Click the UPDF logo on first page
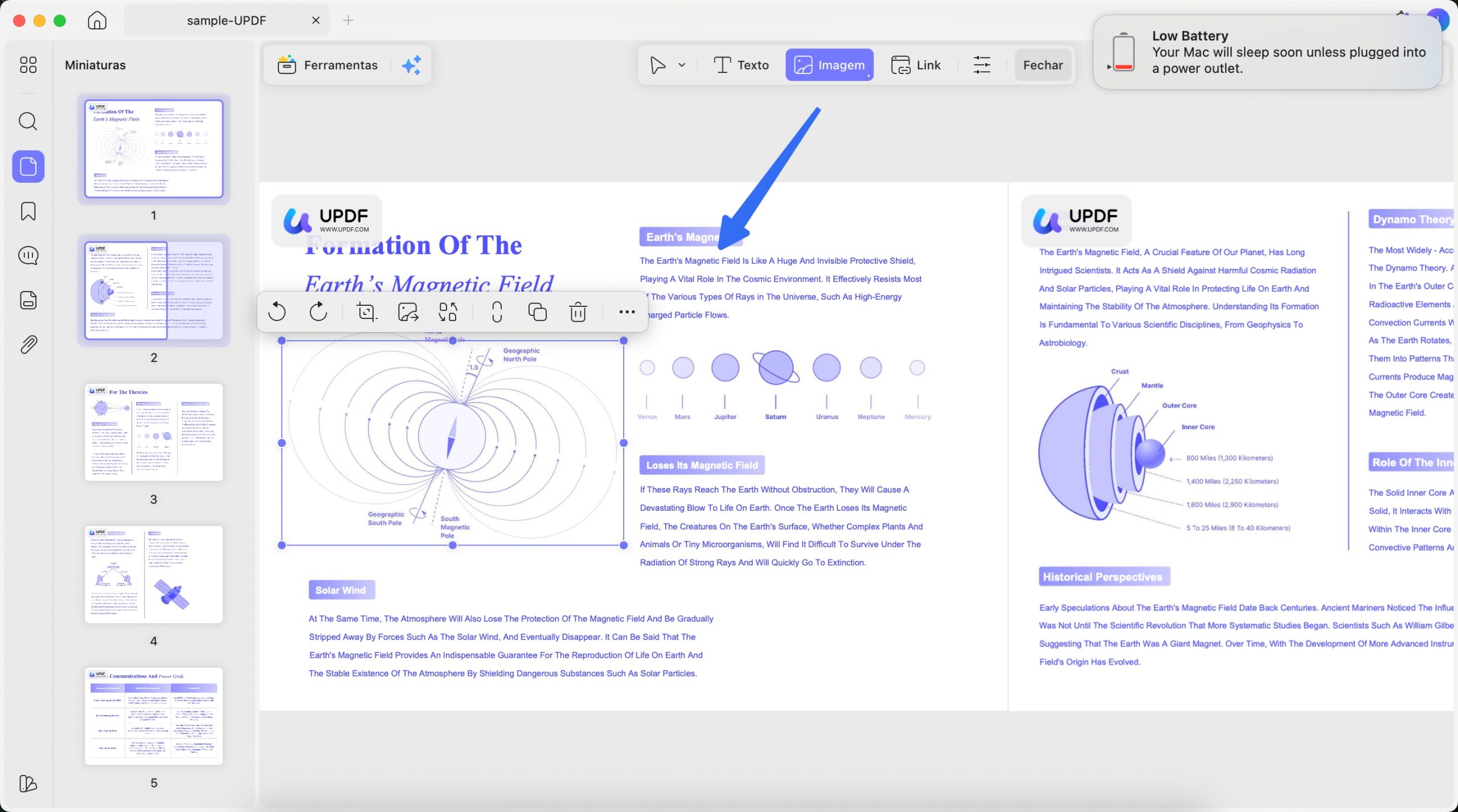The image size is (1458, 812). (x=327, y=221)
